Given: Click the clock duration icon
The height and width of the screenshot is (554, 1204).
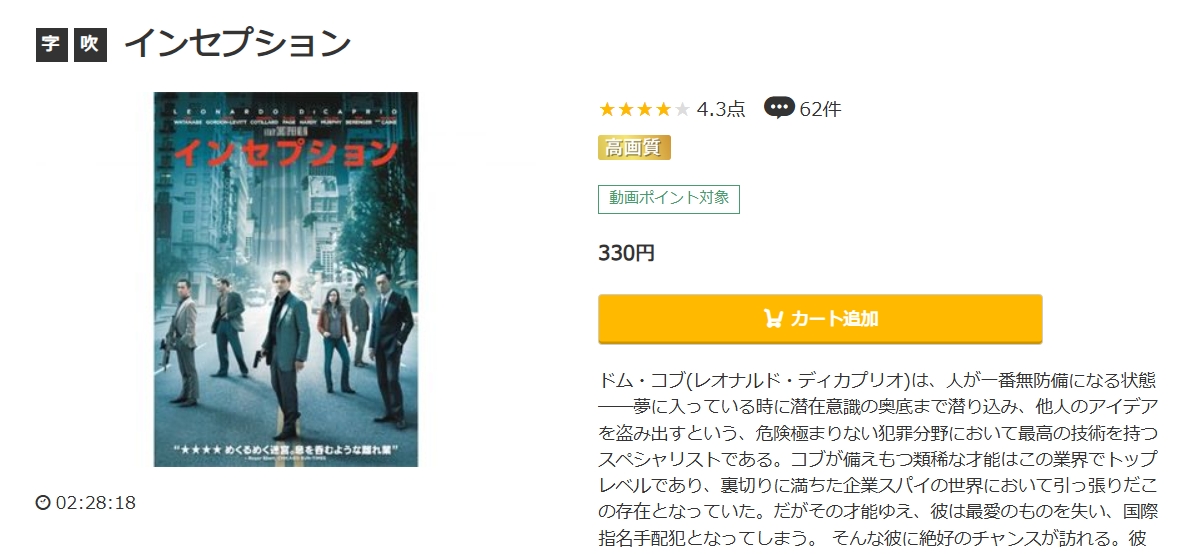Looking at the screenshot, I should click(43, 502).
